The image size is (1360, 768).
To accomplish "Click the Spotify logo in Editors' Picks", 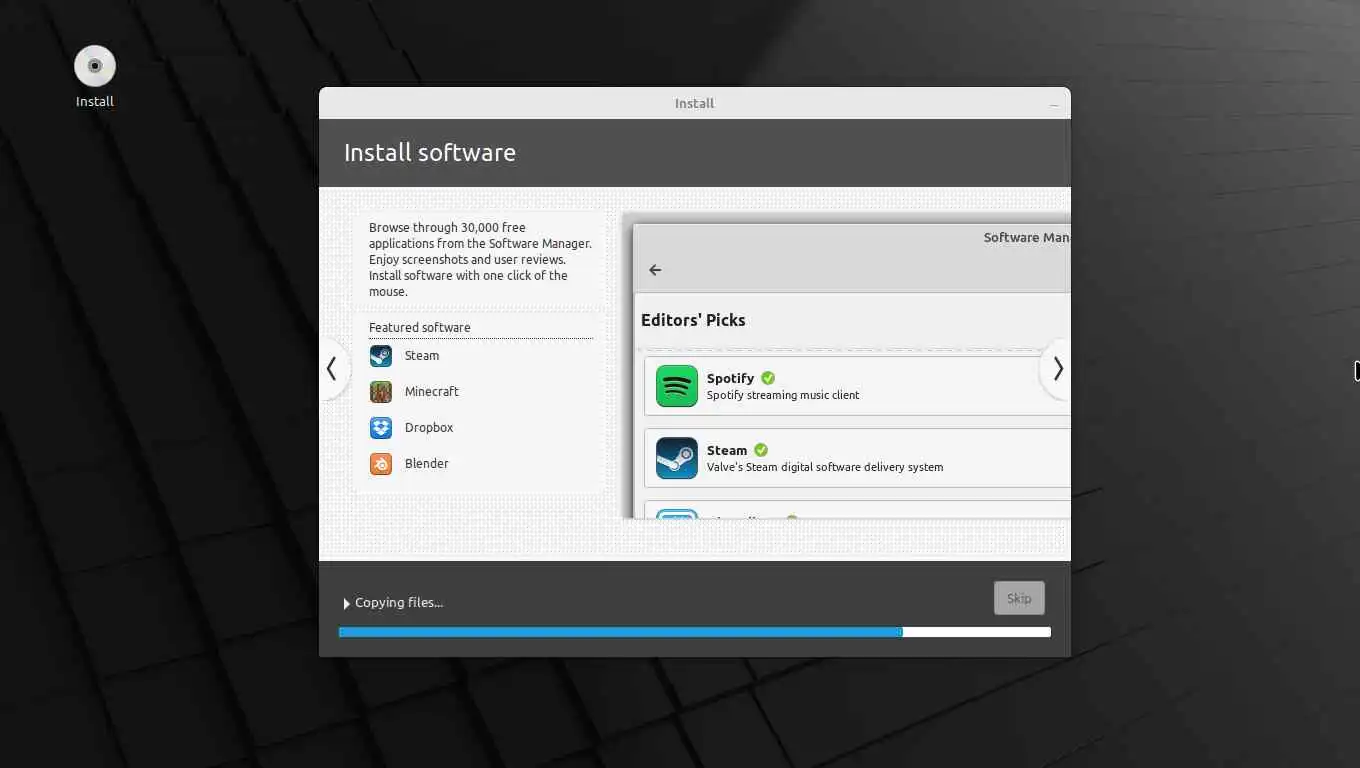I will [677, 386].
